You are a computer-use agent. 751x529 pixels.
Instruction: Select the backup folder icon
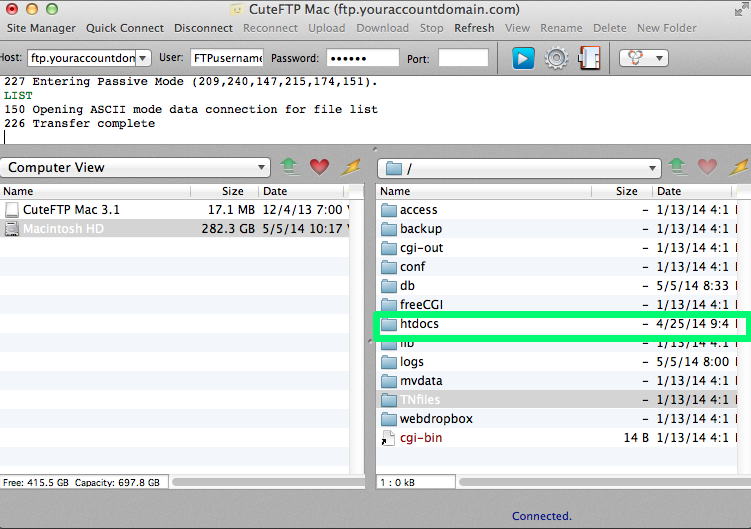(389, 229)
